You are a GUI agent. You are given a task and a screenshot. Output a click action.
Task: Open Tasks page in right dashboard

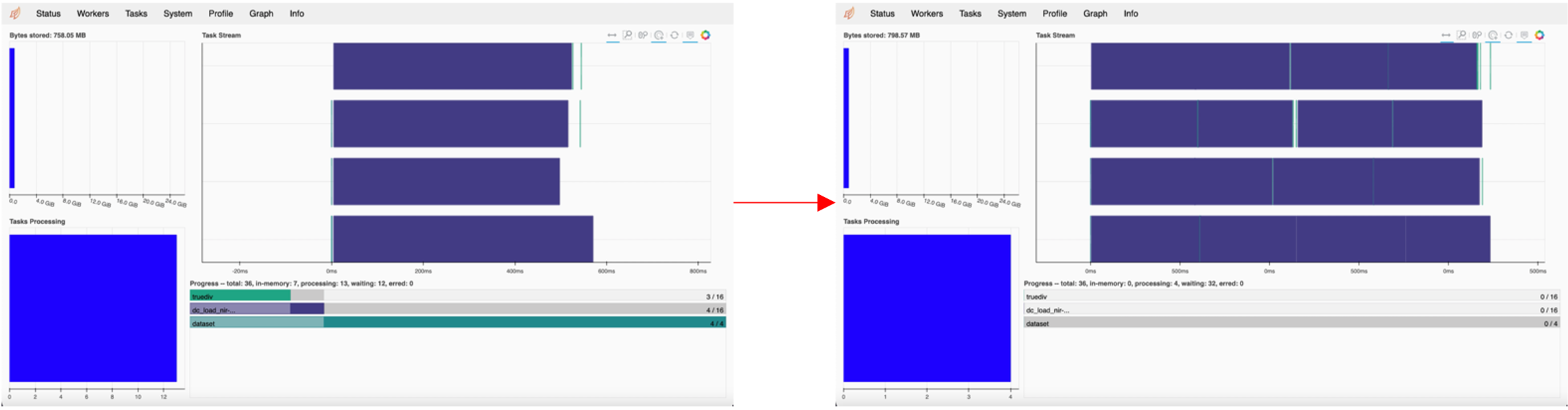click(971, 13)
